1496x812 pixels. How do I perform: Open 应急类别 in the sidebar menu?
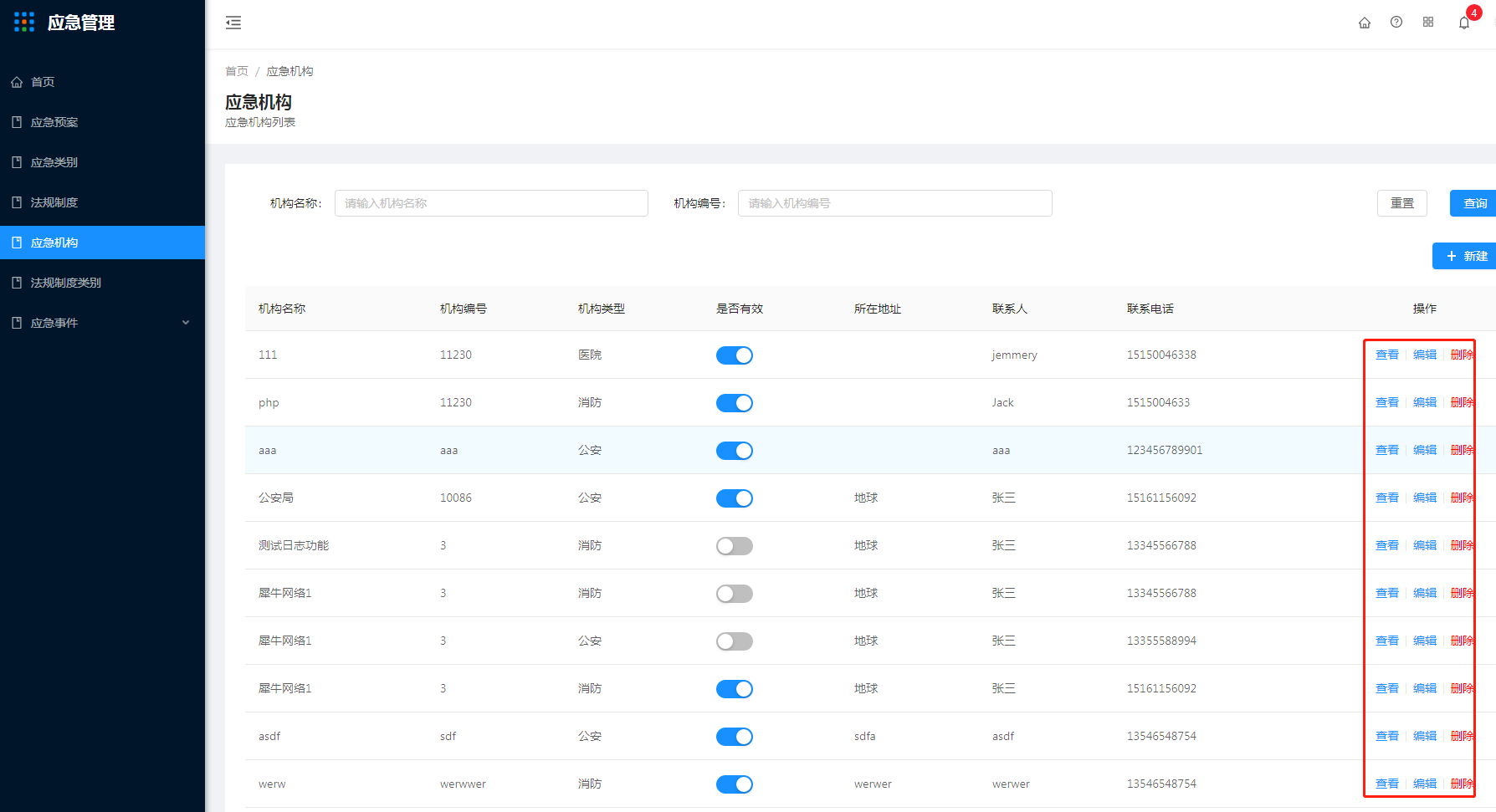pos(102,162)
